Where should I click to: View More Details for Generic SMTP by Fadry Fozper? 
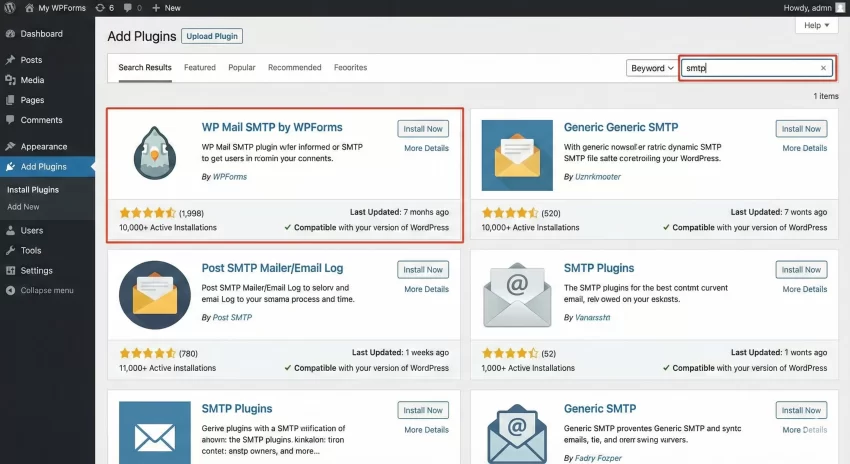[804, 430]
